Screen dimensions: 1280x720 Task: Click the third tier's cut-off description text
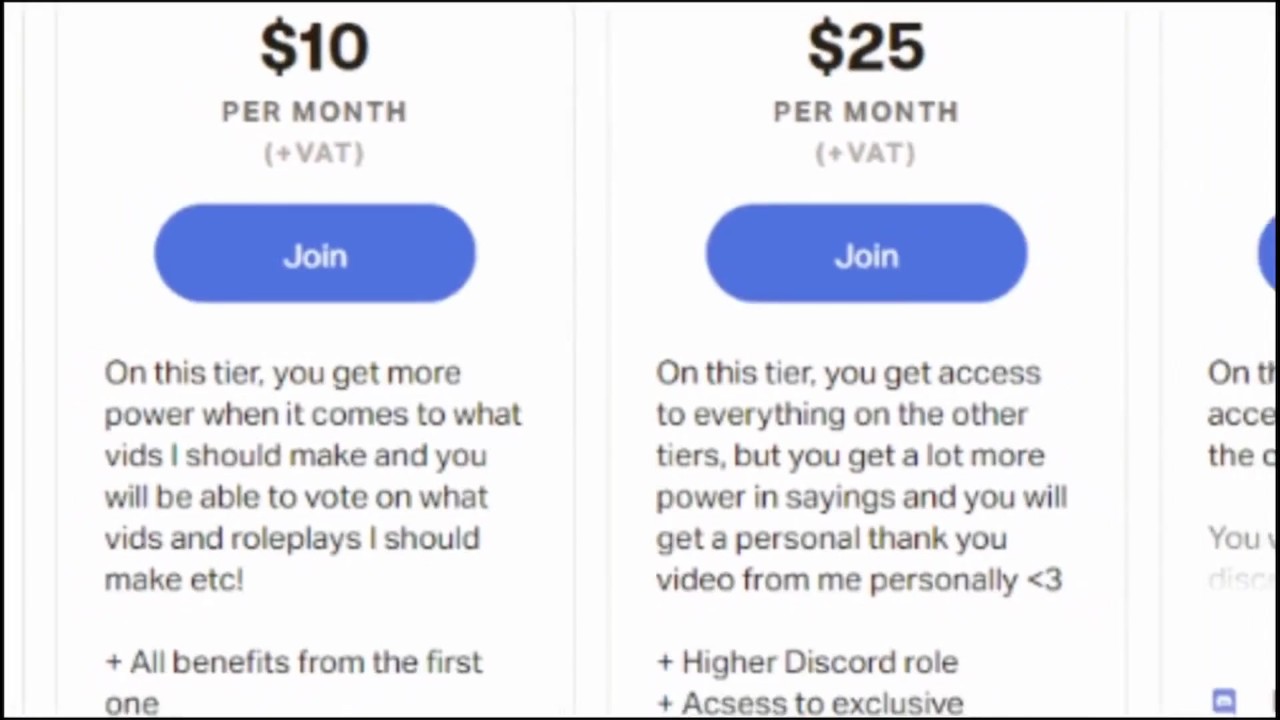click(1240, 414)
